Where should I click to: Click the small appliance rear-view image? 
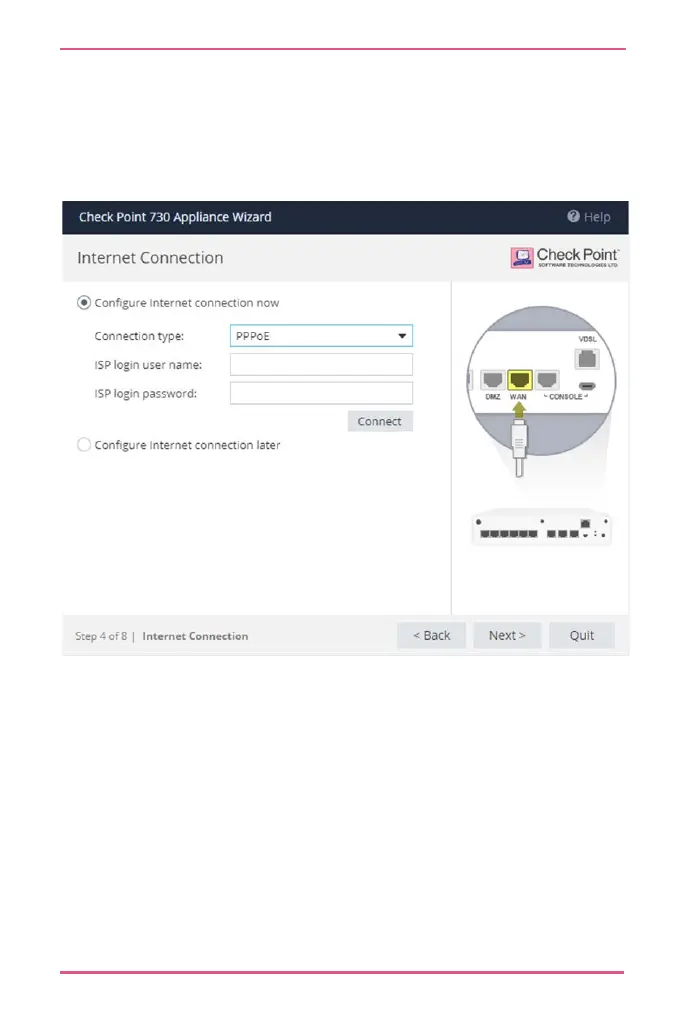(x=541, y=527)
